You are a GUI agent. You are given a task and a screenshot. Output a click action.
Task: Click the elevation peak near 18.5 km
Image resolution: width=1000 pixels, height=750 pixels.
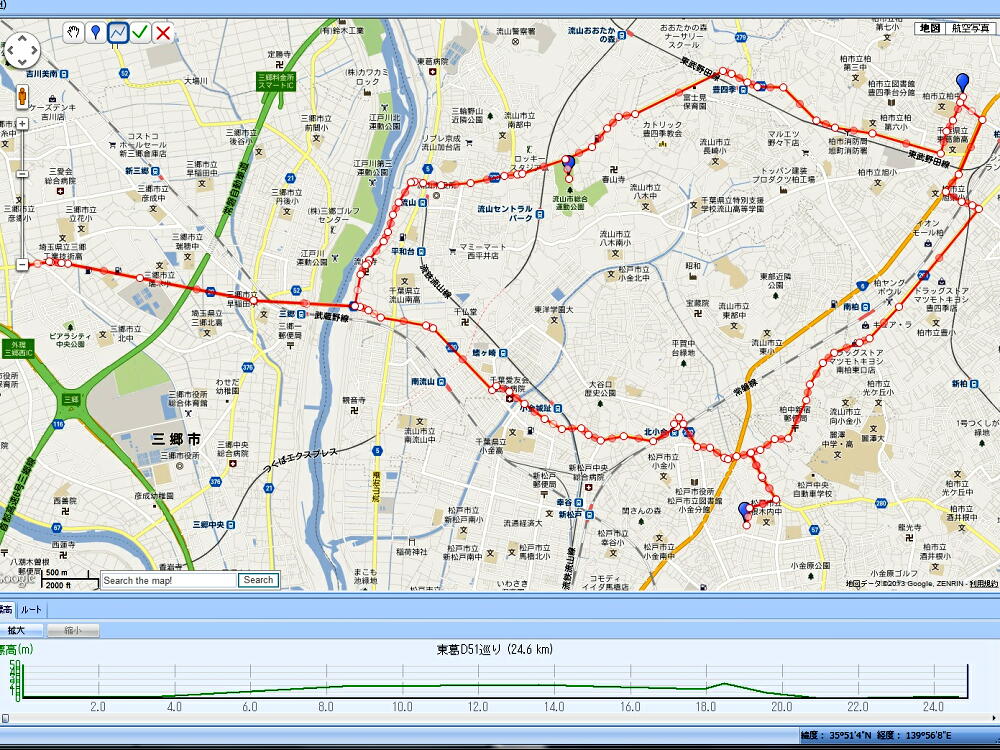pos(724,684)
